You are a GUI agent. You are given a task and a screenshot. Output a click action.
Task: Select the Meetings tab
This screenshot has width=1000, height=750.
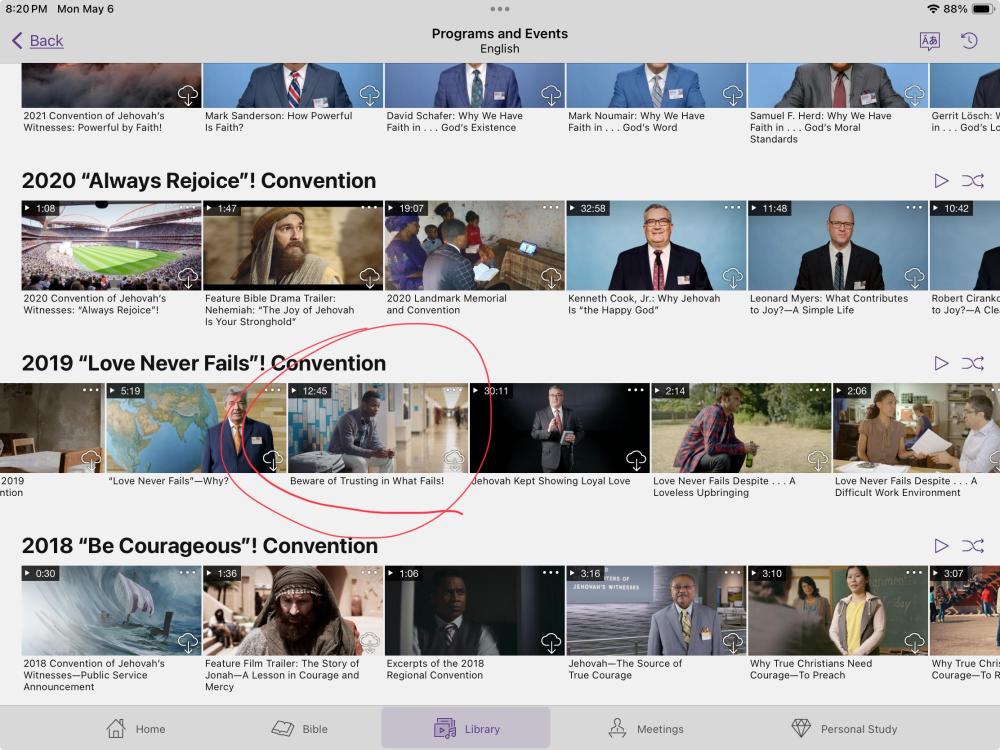tap(646, 728)
